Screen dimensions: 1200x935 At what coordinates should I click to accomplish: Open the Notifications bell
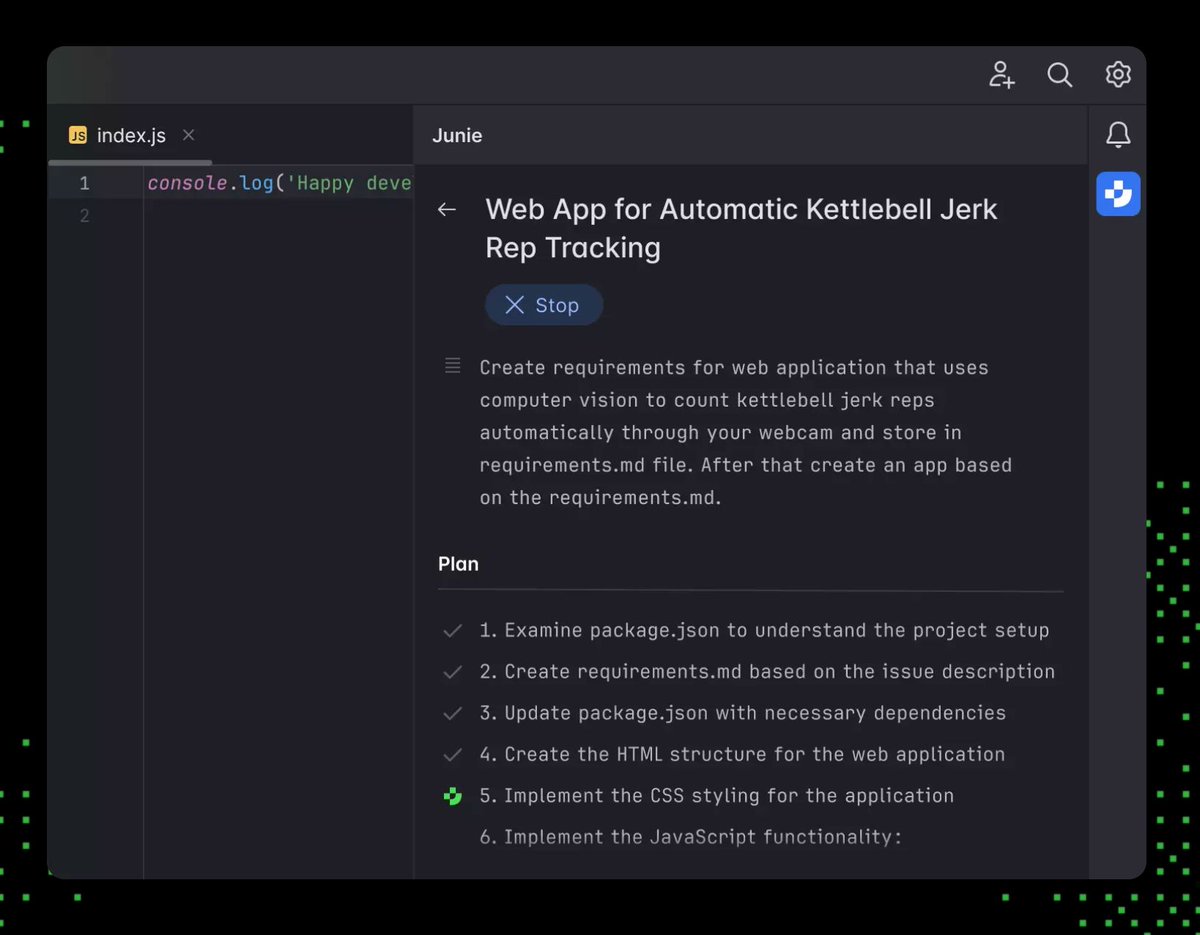tap(1118, 134)
